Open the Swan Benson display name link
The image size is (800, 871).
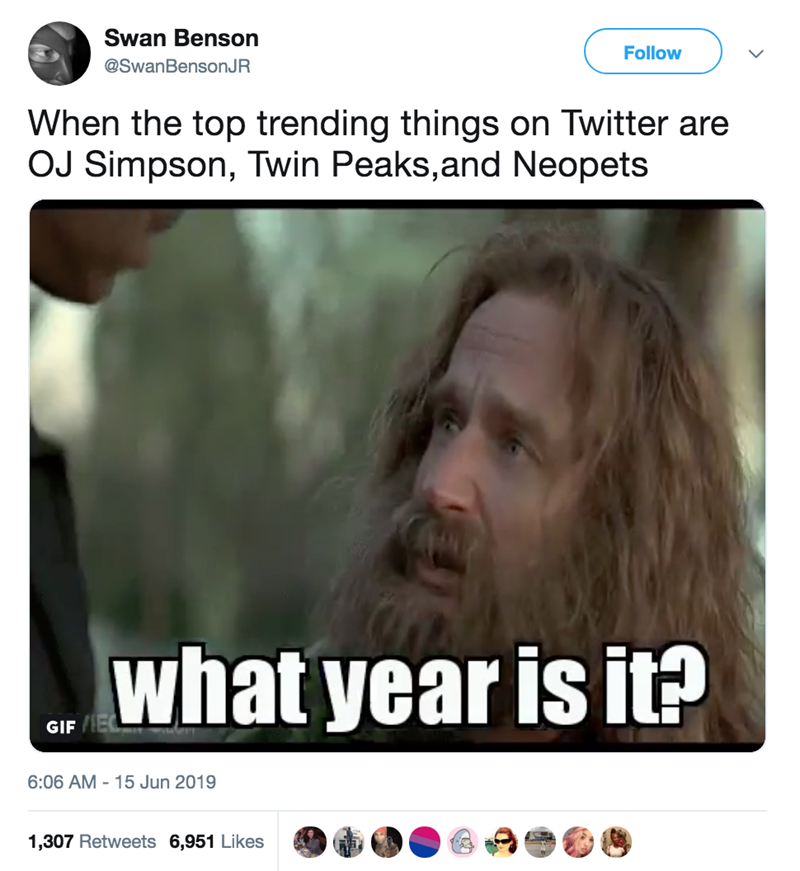[181, 38]
